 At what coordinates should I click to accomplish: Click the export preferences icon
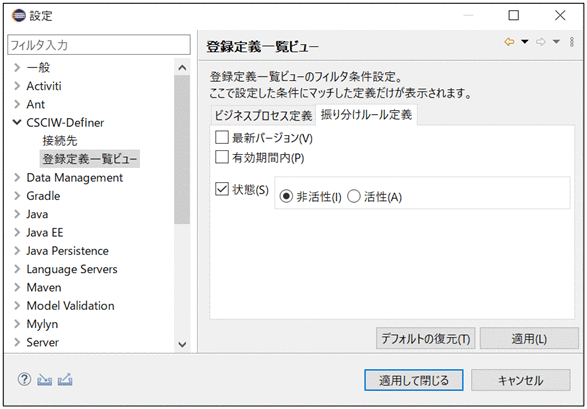pos(65,380)
